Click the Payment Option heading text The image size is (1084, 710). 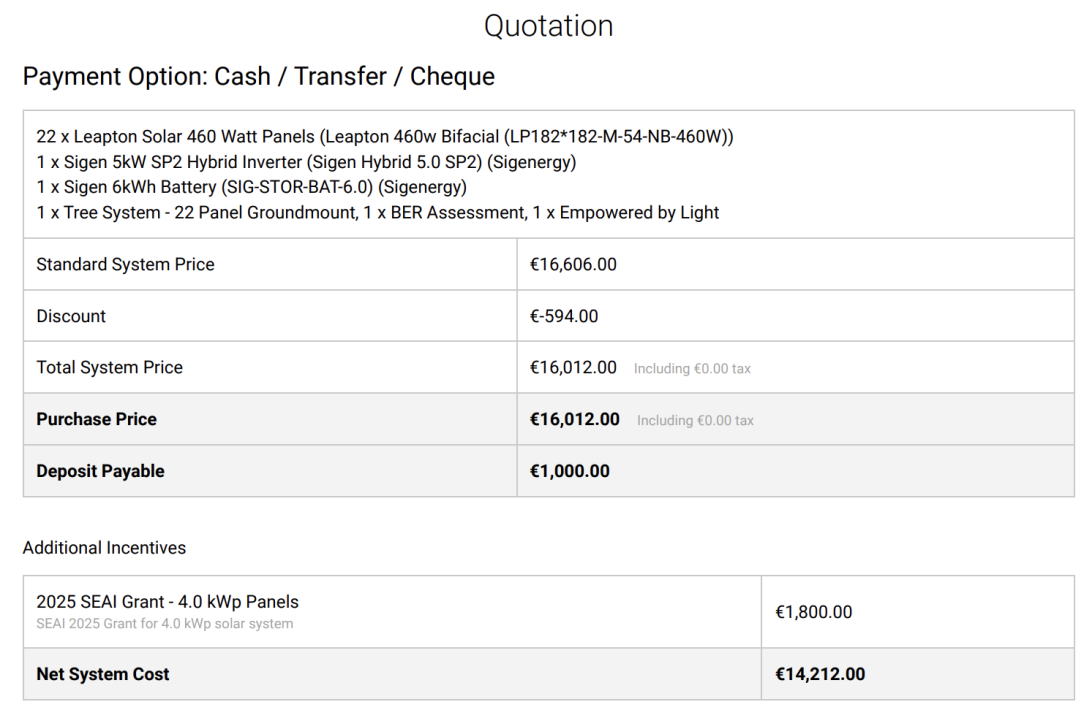(x=258, y=76)
